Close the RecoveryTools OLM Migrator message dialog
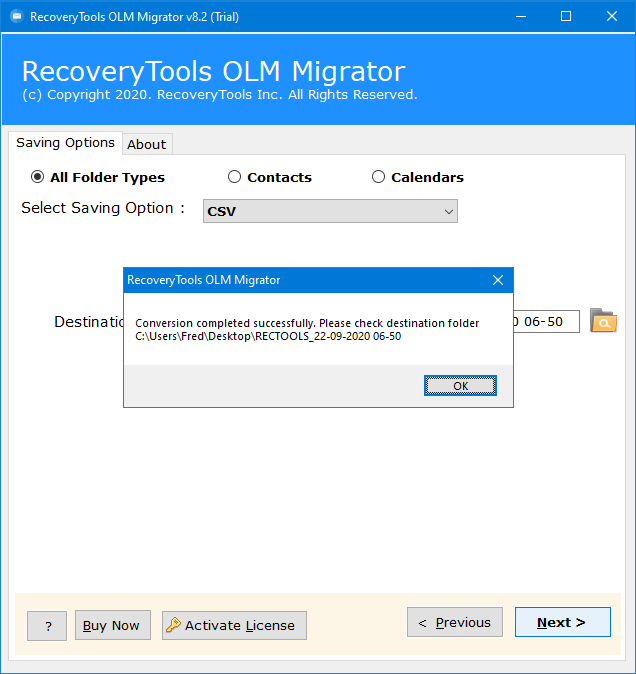The width and height of the screenshot is (636, 674). click(498, 280)
